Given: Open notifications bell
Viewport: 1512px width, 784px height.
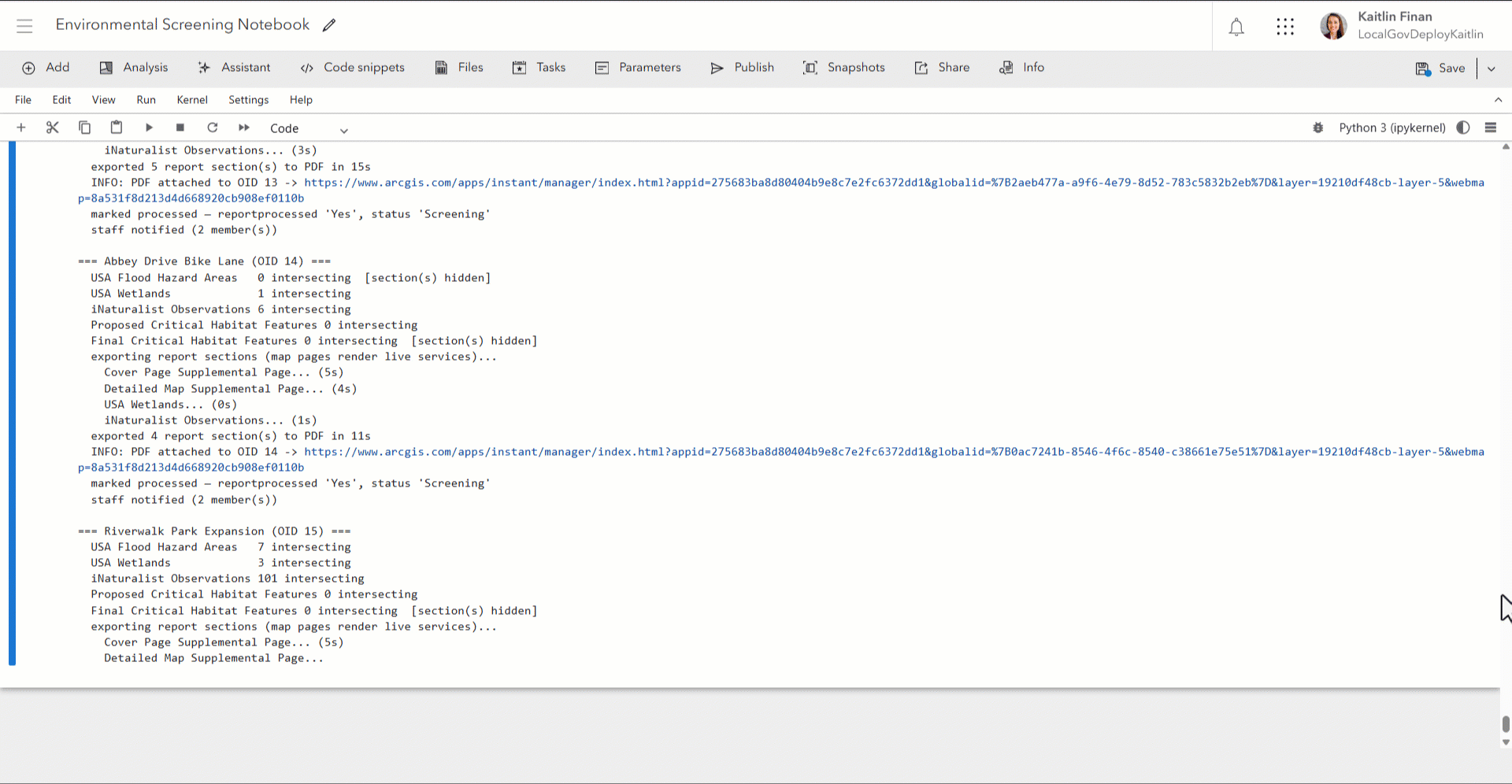Looking at the screenshot, I should [x=1236, y=27].
